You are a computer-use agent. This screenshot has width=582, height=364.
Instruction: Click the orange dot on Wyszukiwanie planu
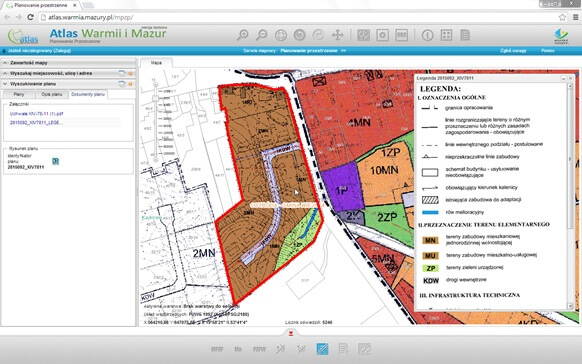coord(130,84)
